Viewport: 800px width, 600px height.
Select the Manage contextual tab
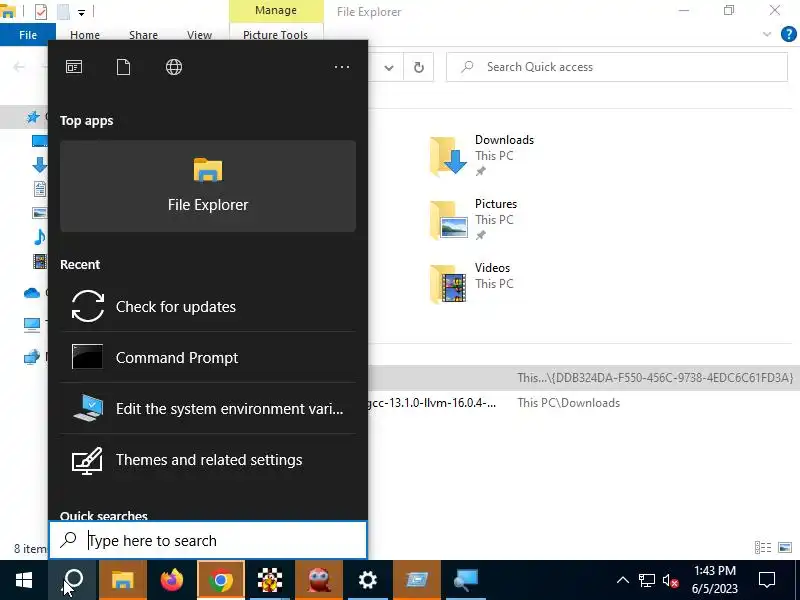click(x=276, y=11)
